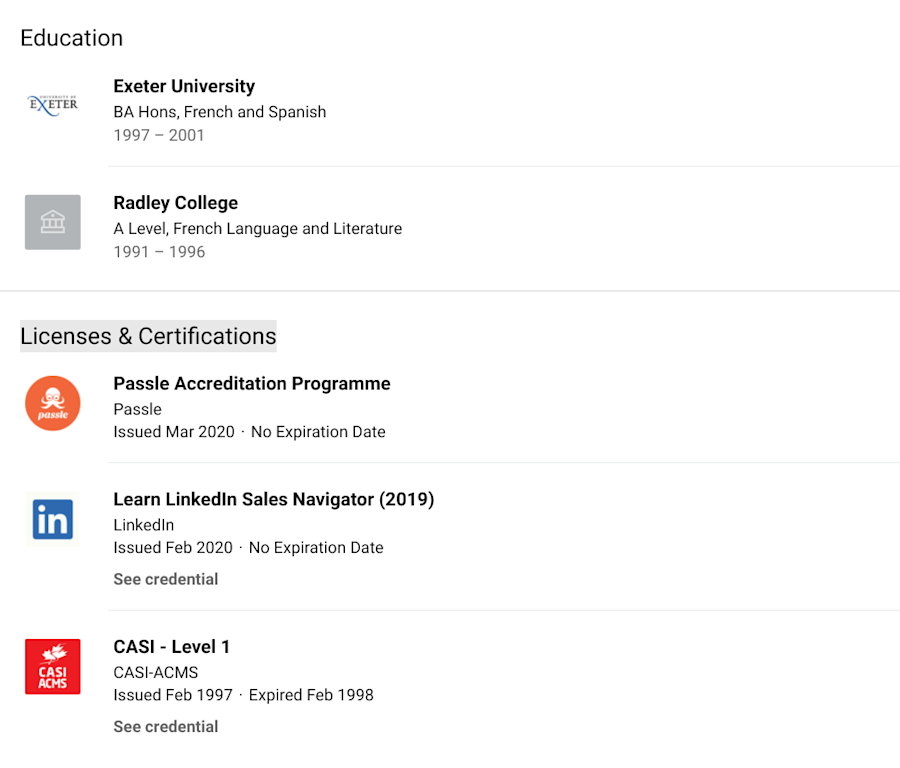This screenshot has height=768, width=900.
Task: Click the CASI-ACMS issuer name
Action: pyautogui.click(x=155, y=673)
